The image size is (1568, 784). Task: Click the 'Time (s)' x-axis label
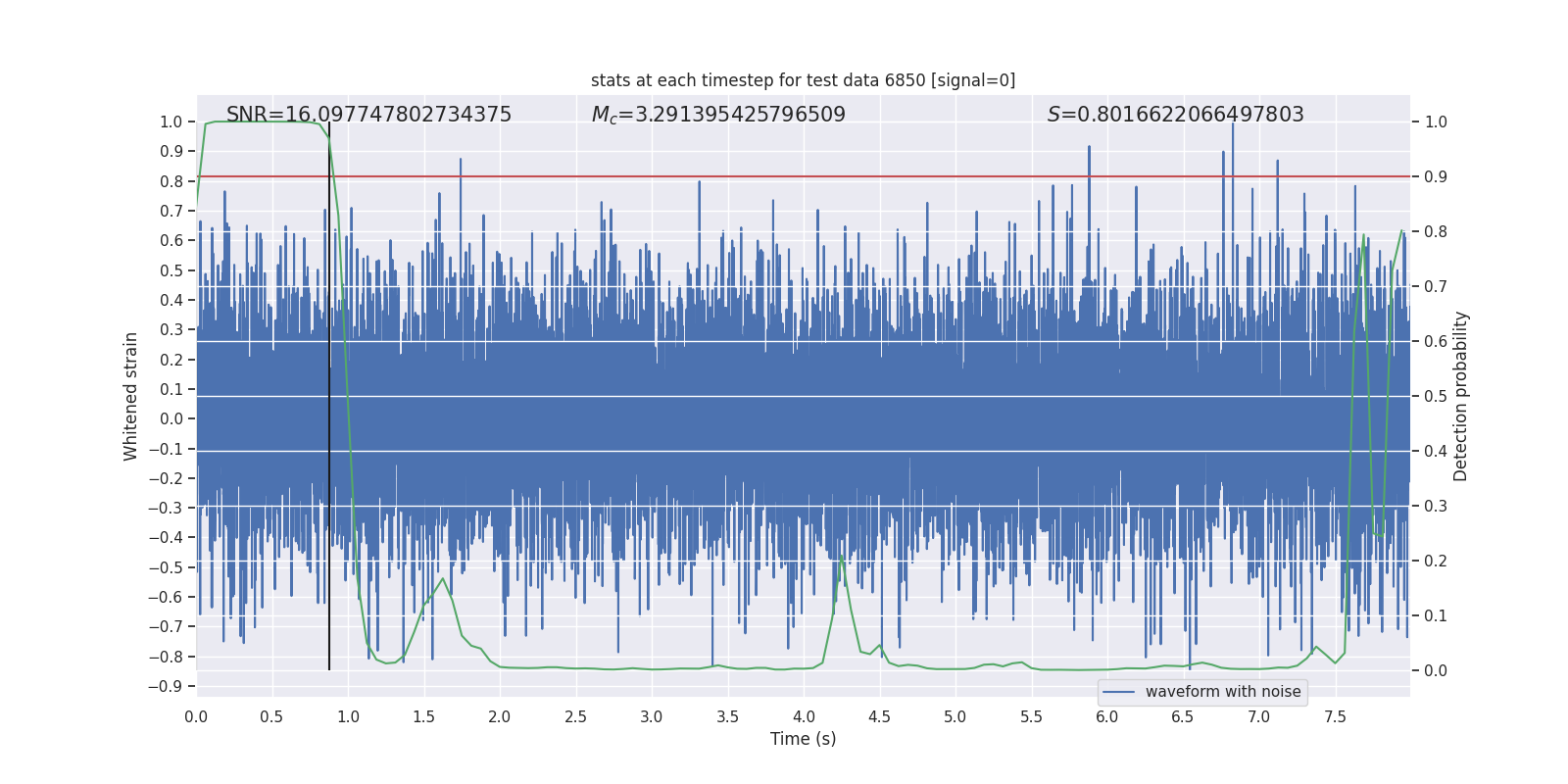(x=803, y=739)
